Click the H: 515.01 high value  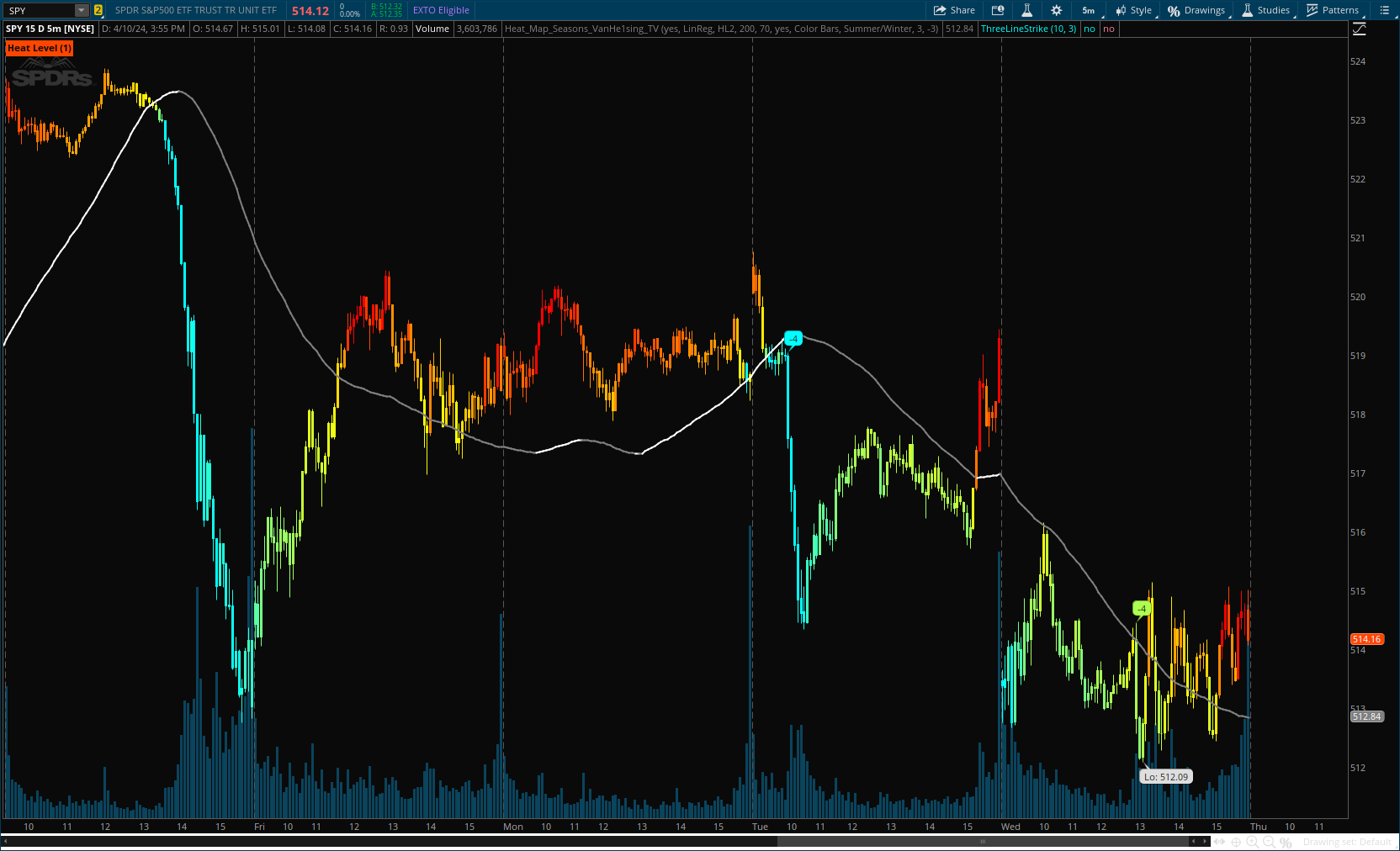[260, 29]
